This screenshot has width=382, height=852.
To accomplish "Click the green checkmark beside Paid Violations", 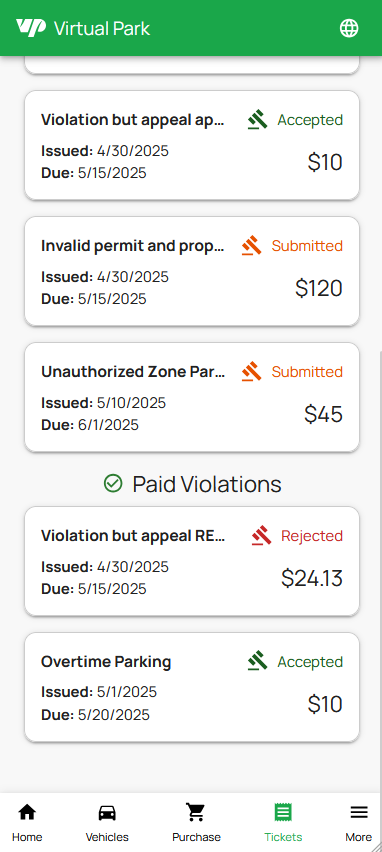I will pos(113,483).
